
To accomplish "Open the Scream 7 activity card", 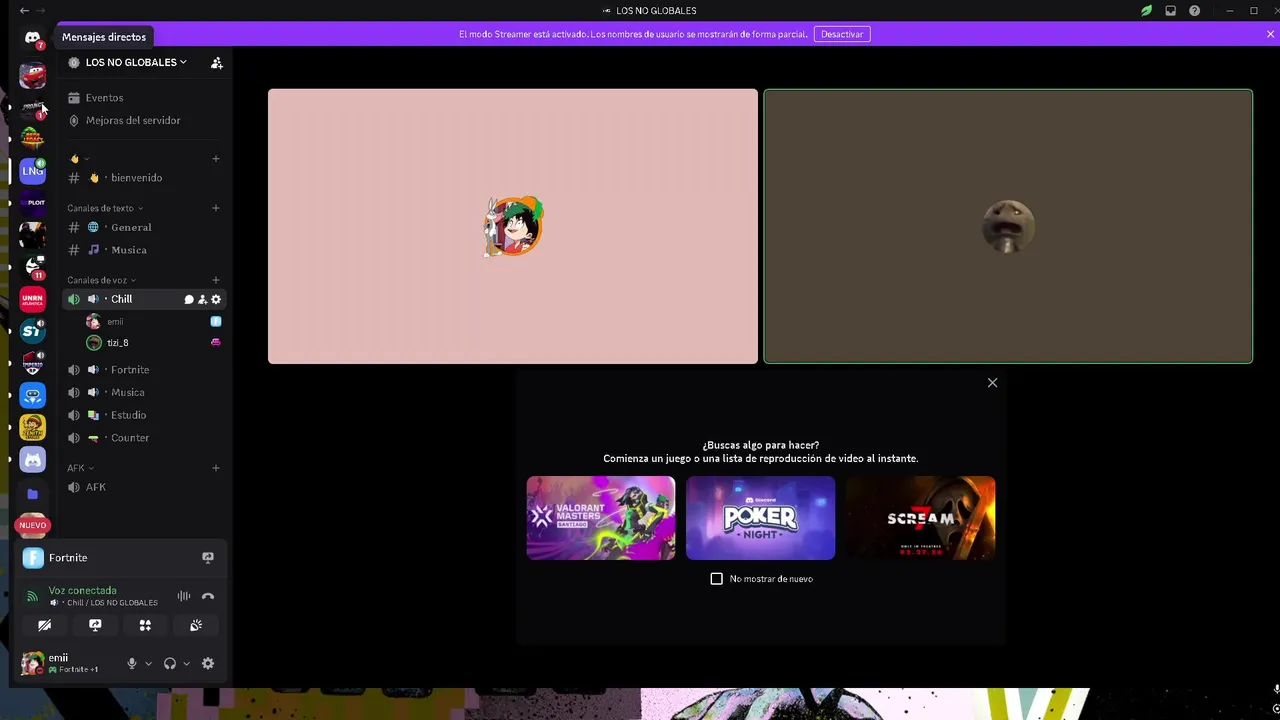I will coord(920,518).
